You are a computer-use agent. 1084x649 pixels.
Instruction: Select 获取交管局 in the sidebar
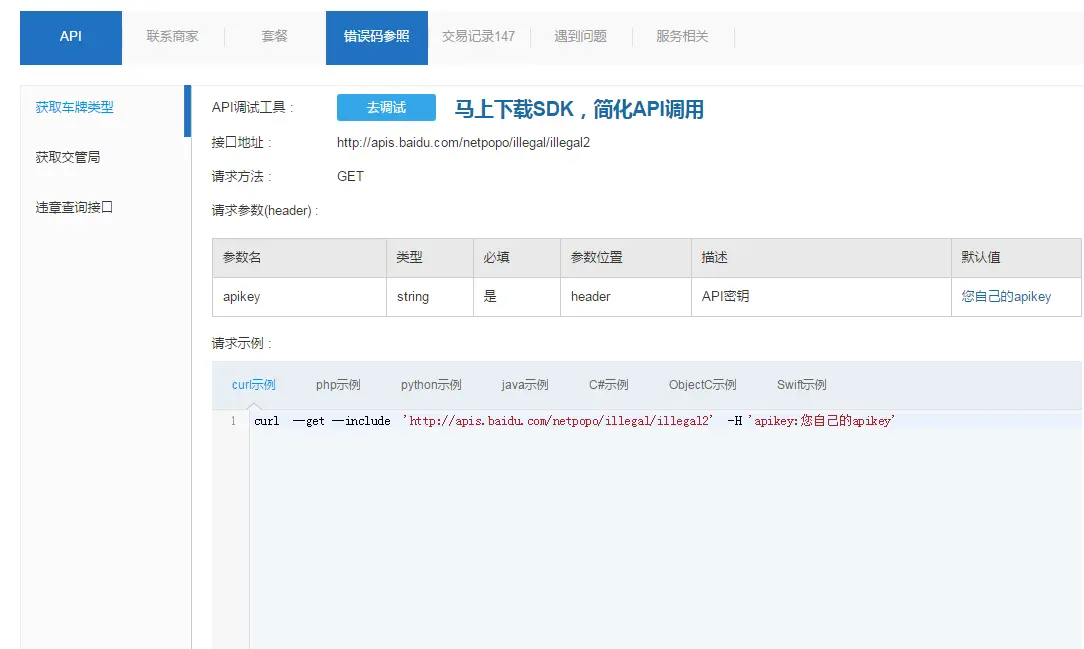[x=68, y=158]
